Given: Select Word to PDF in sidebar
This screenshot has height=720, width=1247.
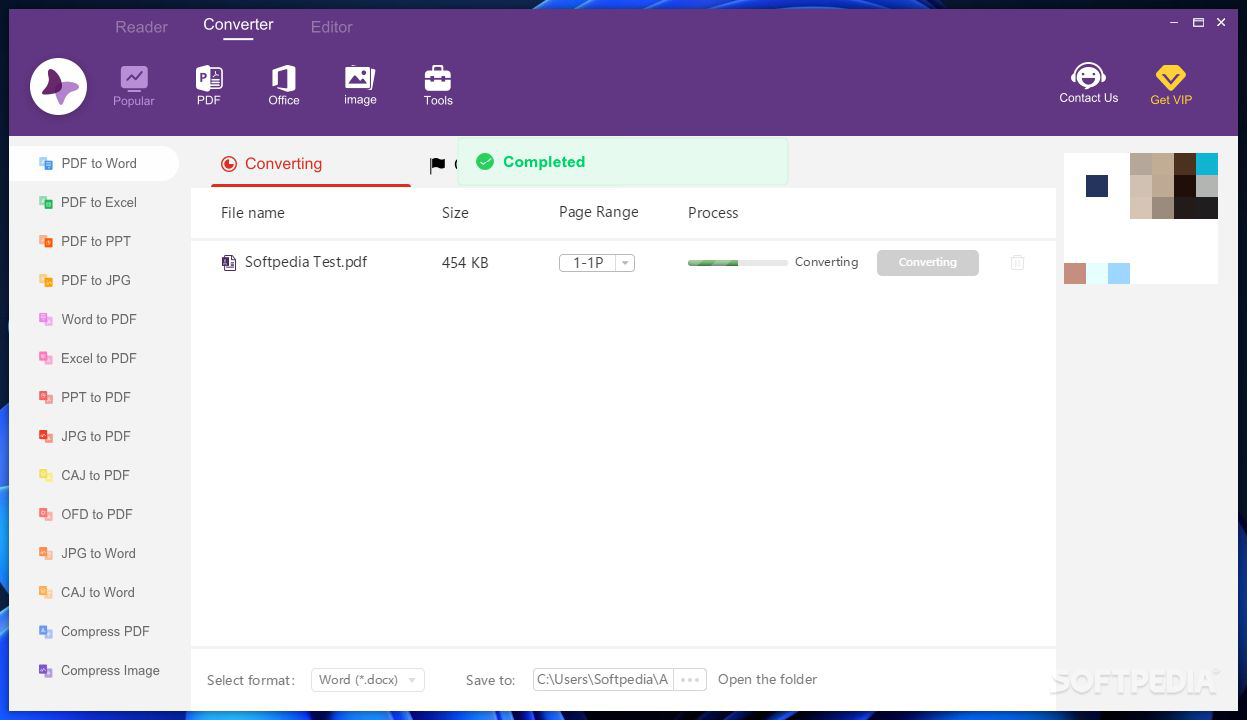Looking at the screenshot, I should (94, 319).
